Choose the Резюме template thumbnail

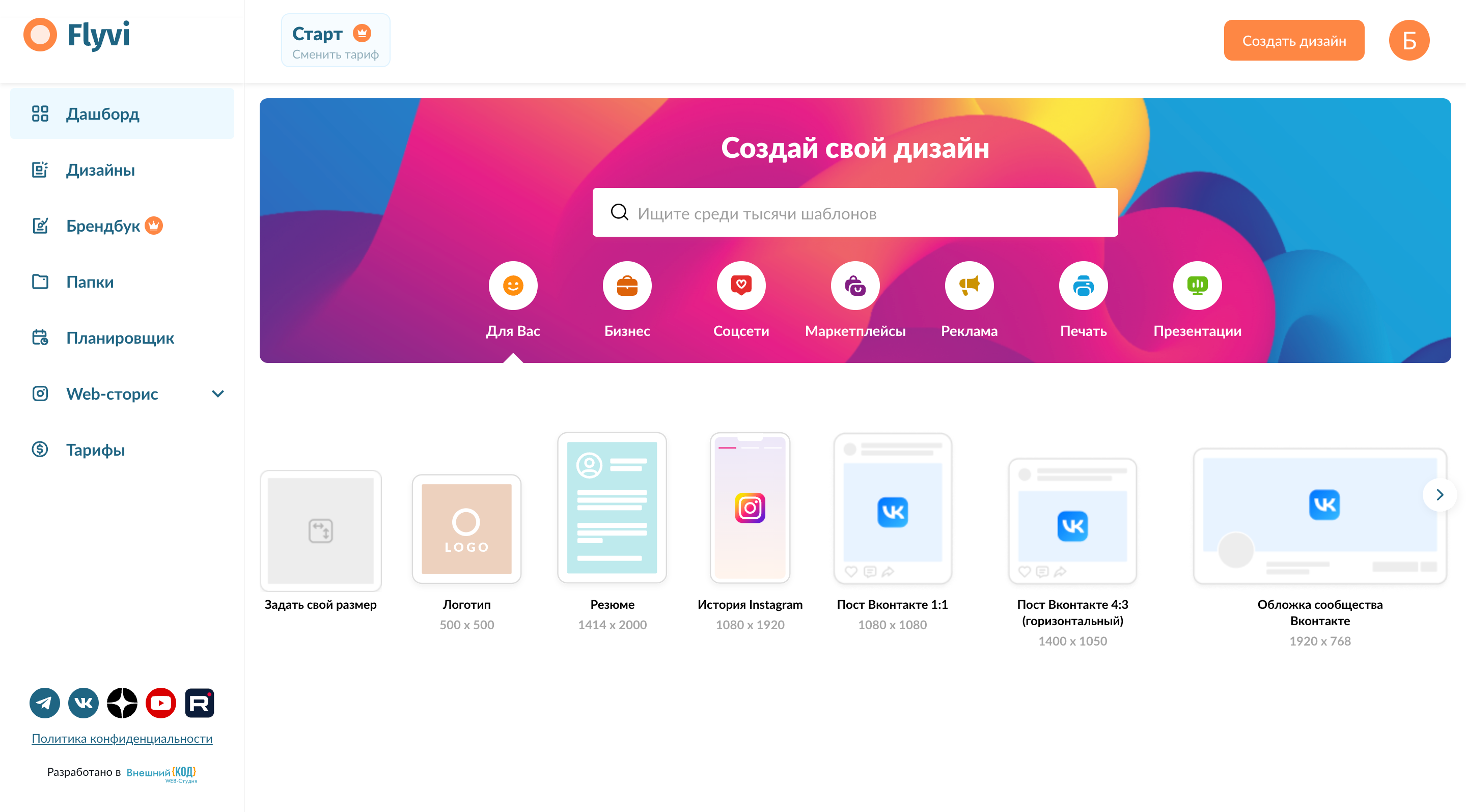coord(612,508)
